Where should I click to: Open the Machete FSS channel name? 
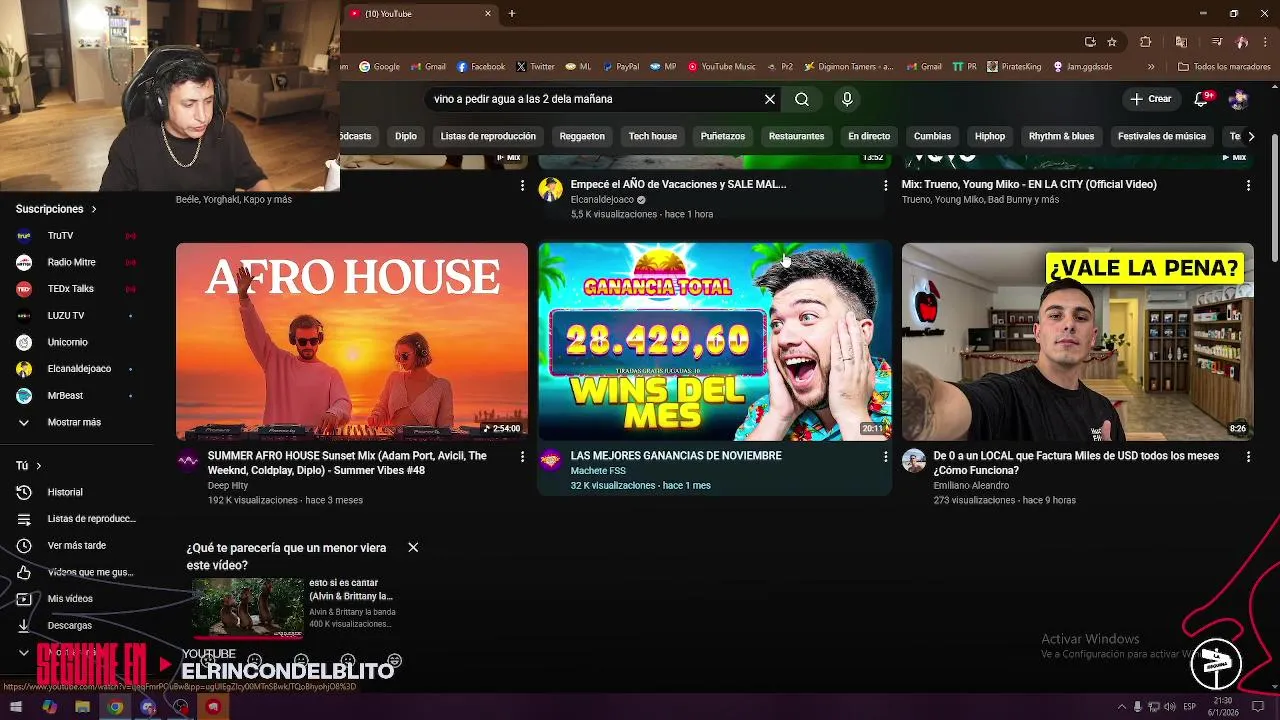tap(598, 471)
